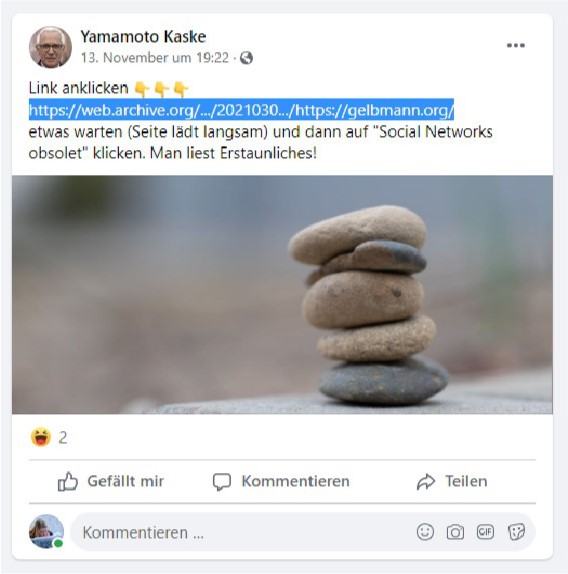Click the laughing reaction emoji icon
This screenshot has width=568, height=574.
click(x=41, y=437)
